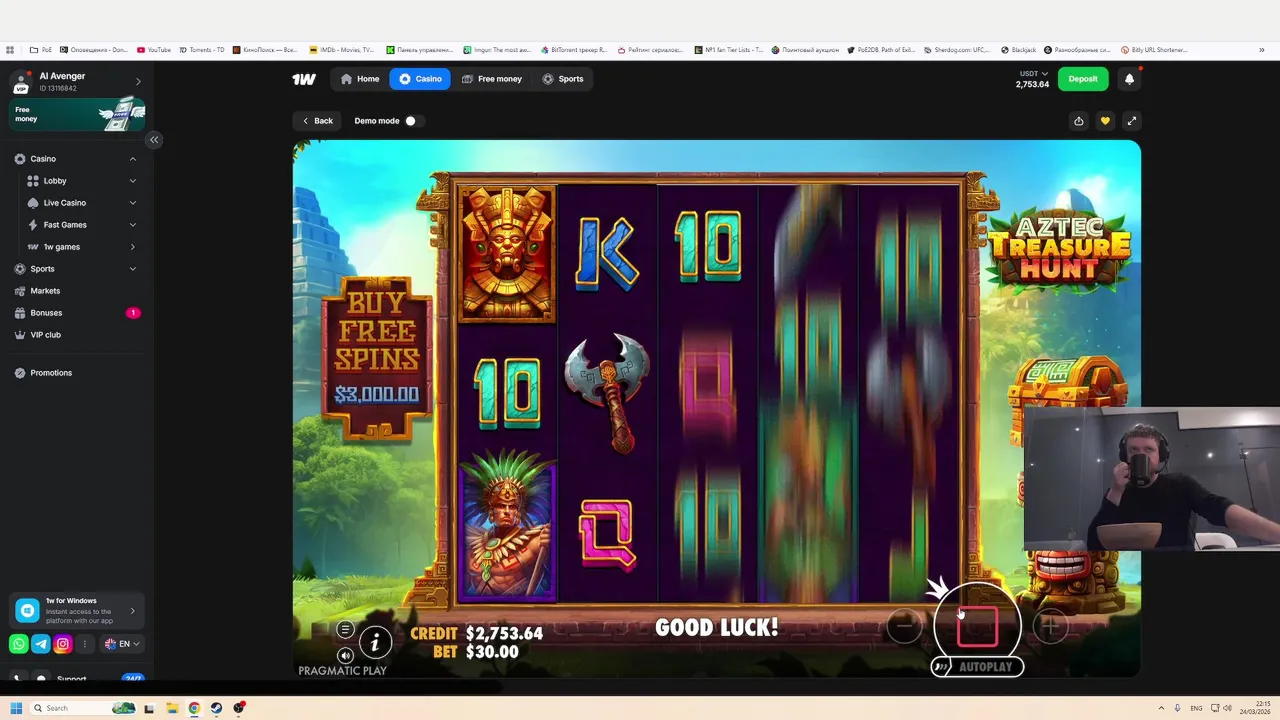Click Buy Free Spins $3,000.00
This screenshot has width=1280, height=720.
[x=377, y=358]
